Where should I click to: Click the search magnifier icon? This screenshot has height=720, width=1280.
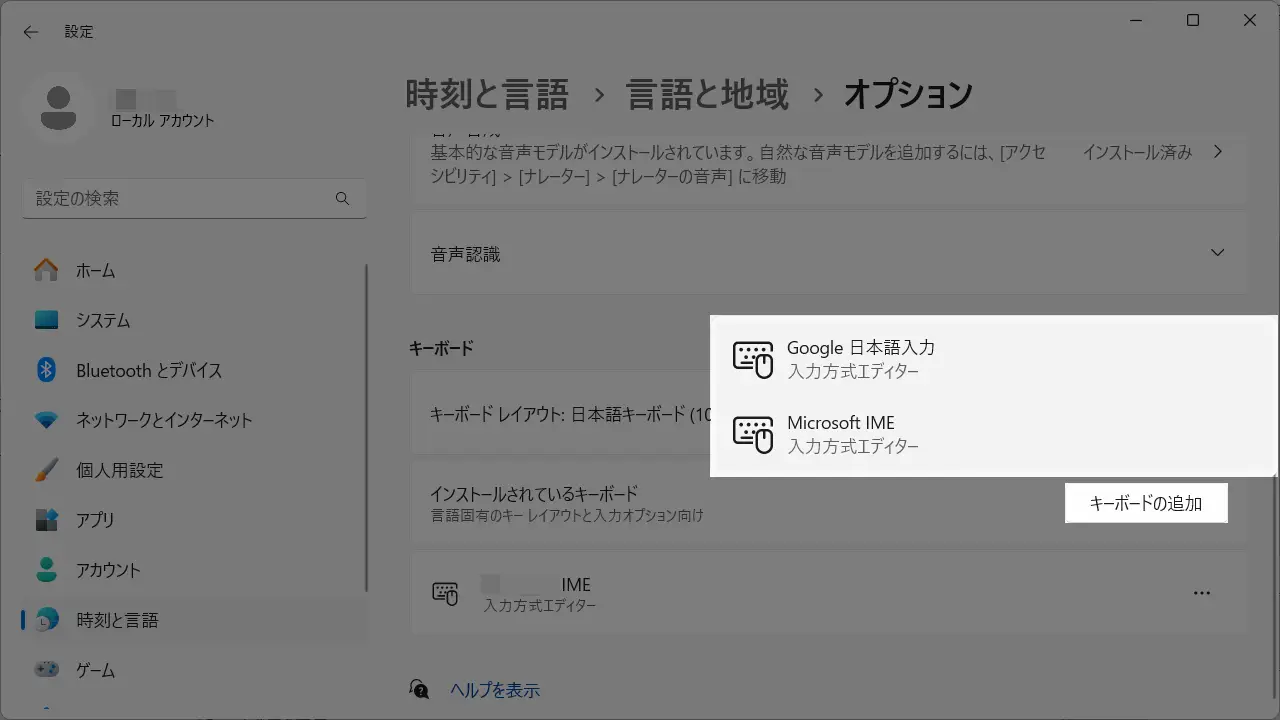[342, 199]
